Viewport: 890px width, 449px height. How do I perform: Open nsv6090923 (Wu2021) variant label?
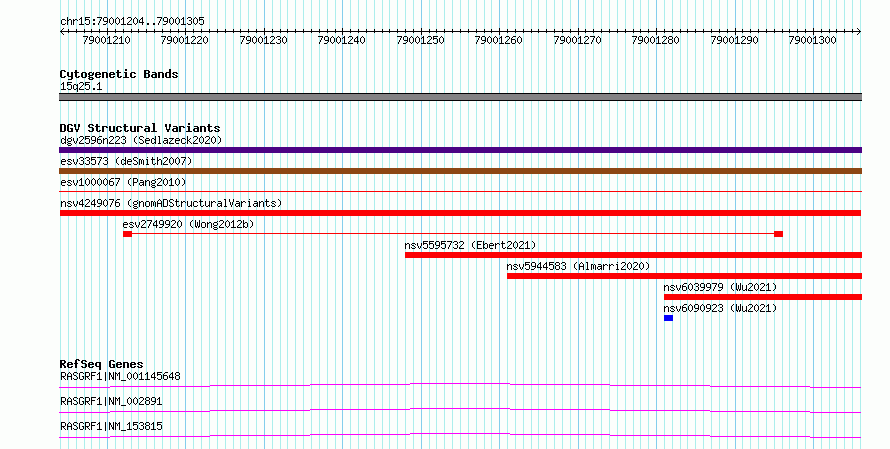click(720, 308)
